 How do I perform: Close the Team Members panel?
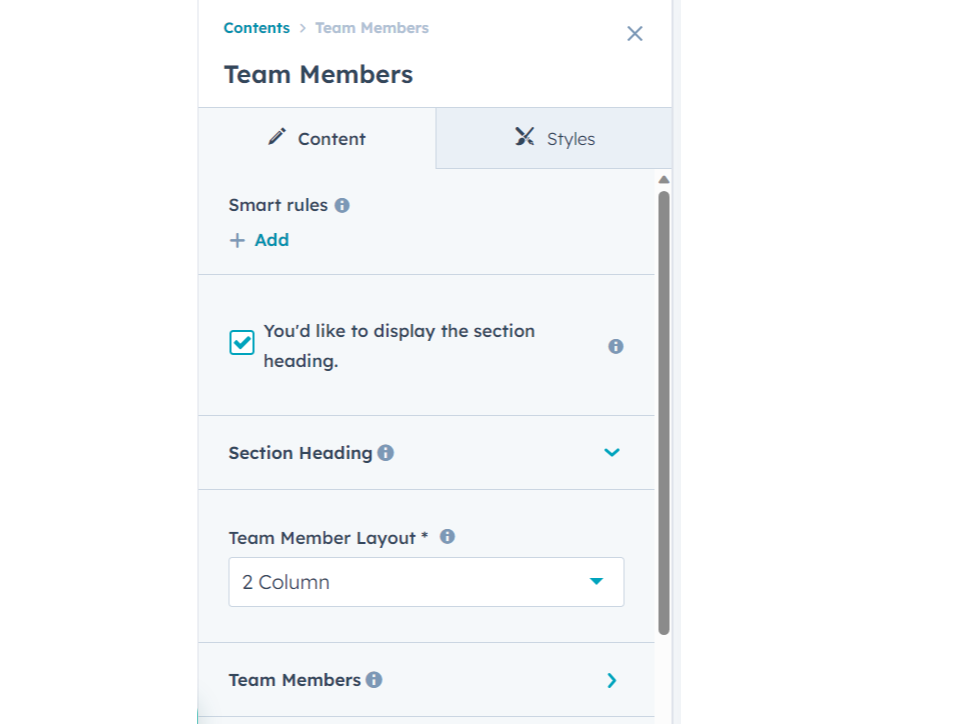point(634,34)
